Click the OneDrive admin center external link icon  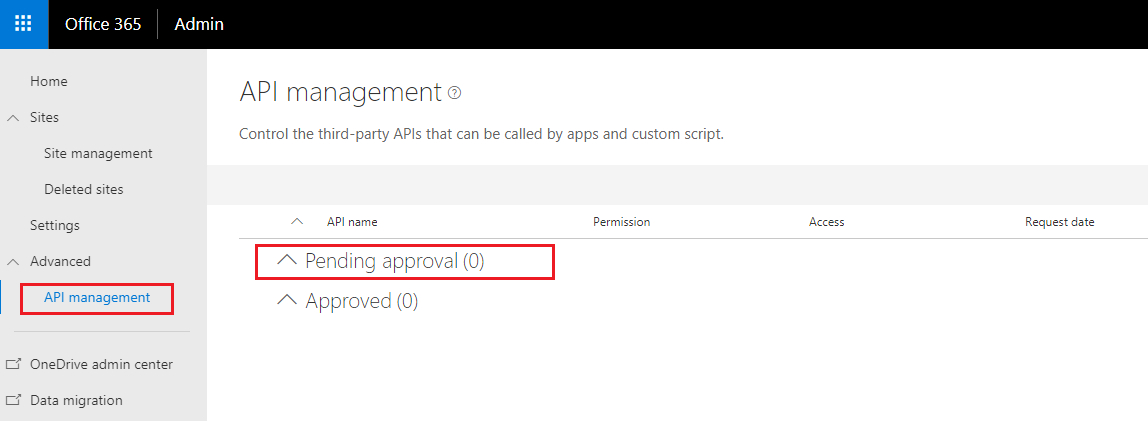(x=14, y=365)
